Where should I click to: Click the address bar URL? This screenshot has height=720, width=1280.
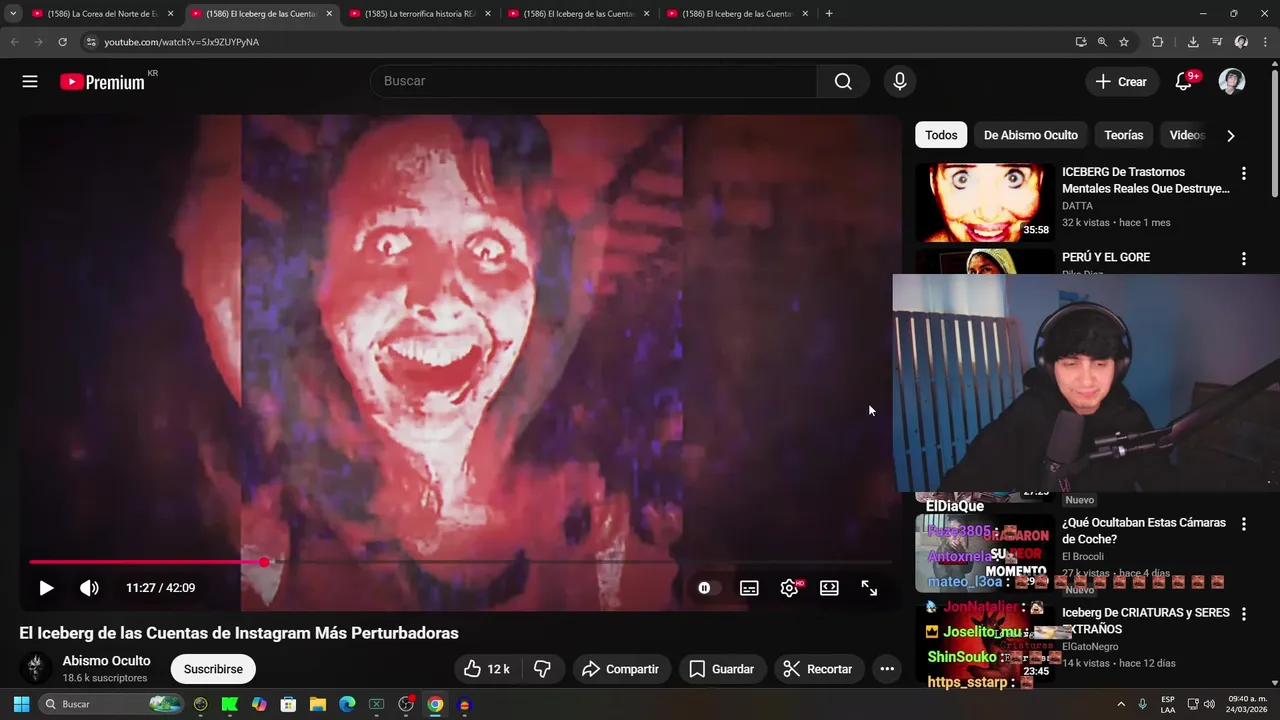(181, 42)
